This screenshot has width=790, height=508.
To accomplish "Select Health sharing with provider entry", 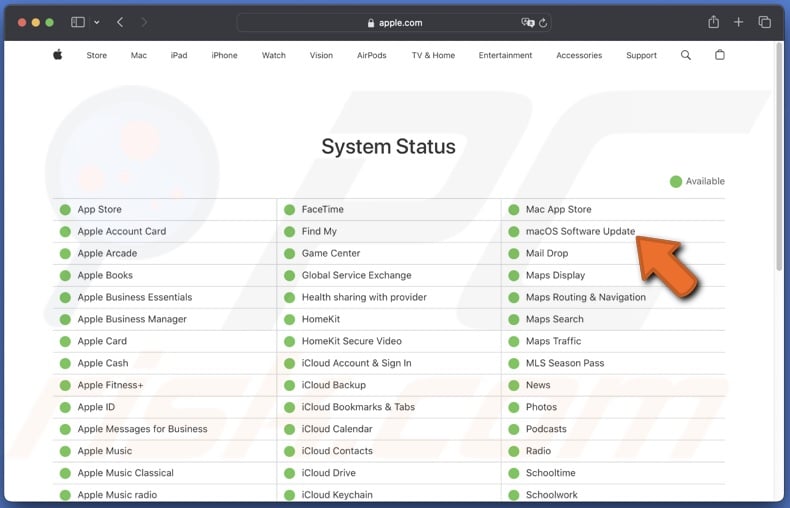I will [364, 297].
